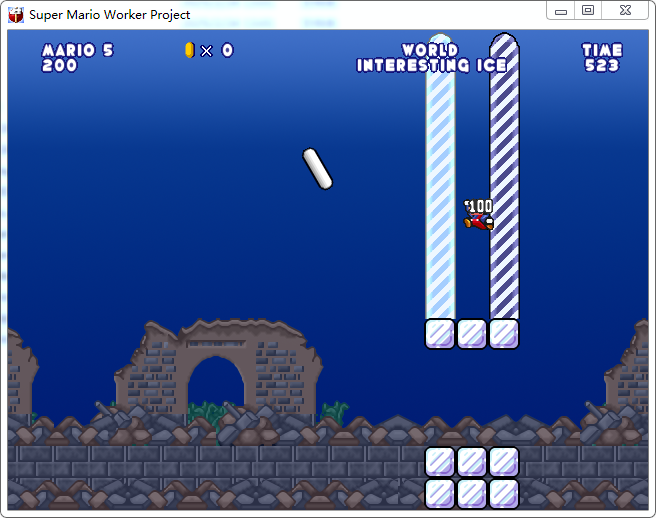Screen dimensions: 656x518
Task: Click the 100 points popup
Action: coord(479,206)
